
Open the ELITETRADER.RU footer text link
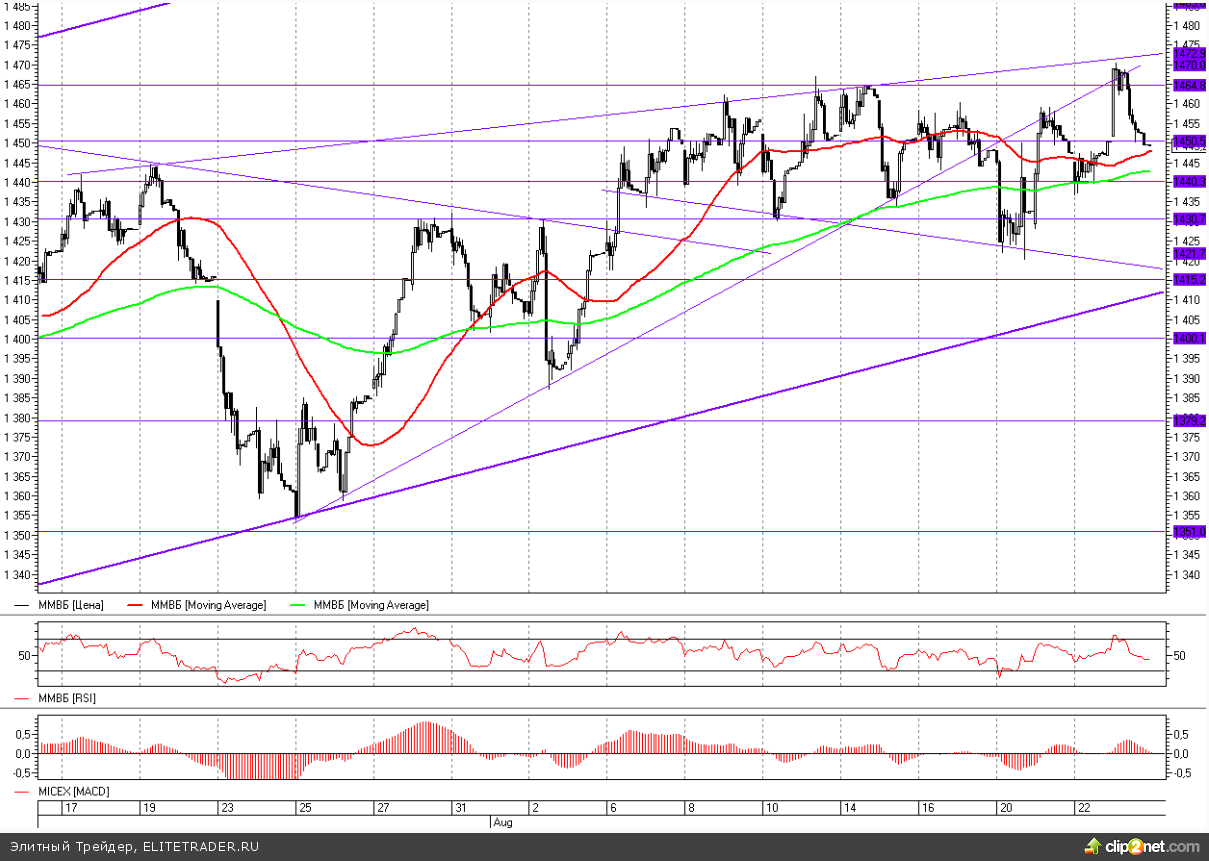(200, 847)
